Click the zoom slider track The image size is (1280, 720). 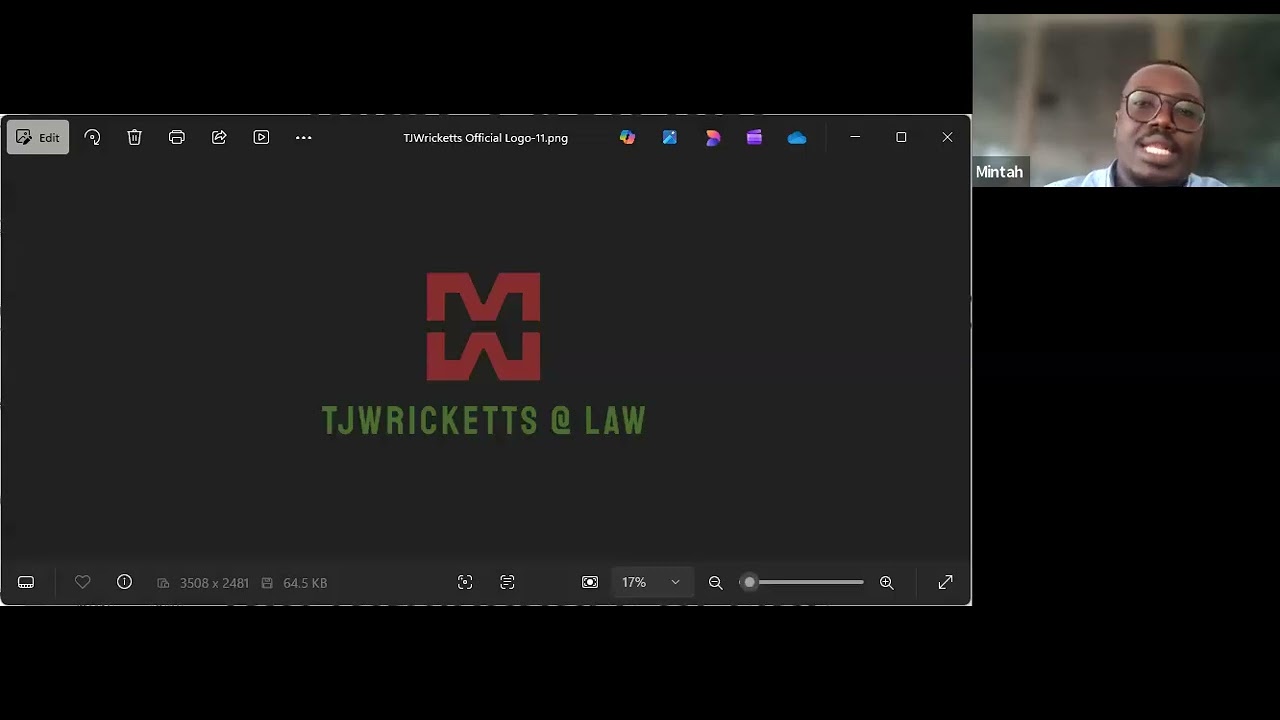(x=803, y=582)
